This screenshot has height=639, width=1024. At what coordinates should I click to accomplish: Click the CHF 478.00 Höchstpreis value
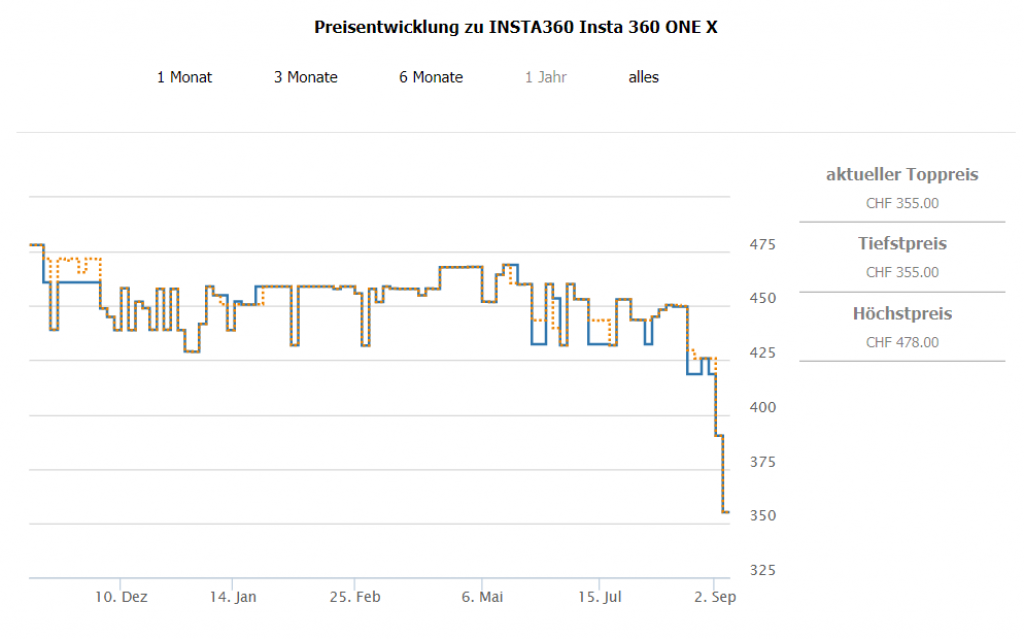coord(902,342)
